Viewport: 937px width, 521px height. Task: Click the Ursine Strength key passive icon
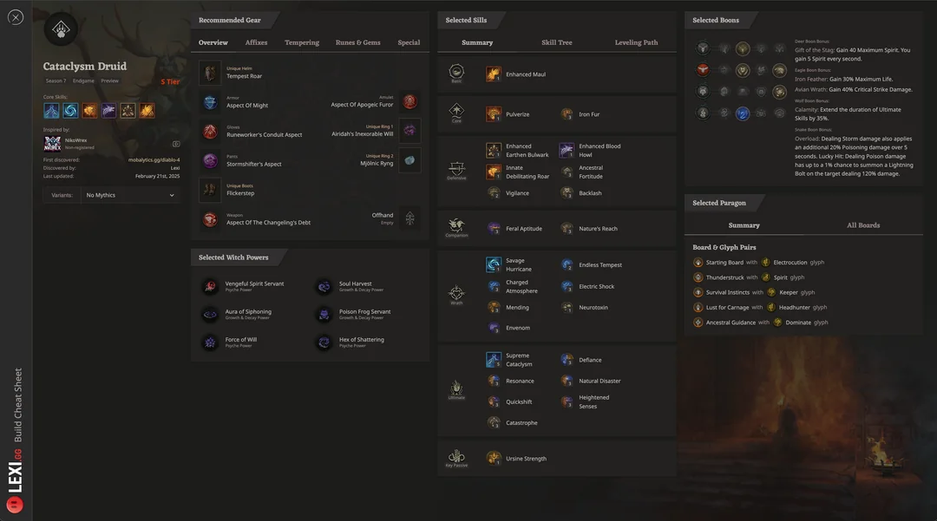(494, 458)
